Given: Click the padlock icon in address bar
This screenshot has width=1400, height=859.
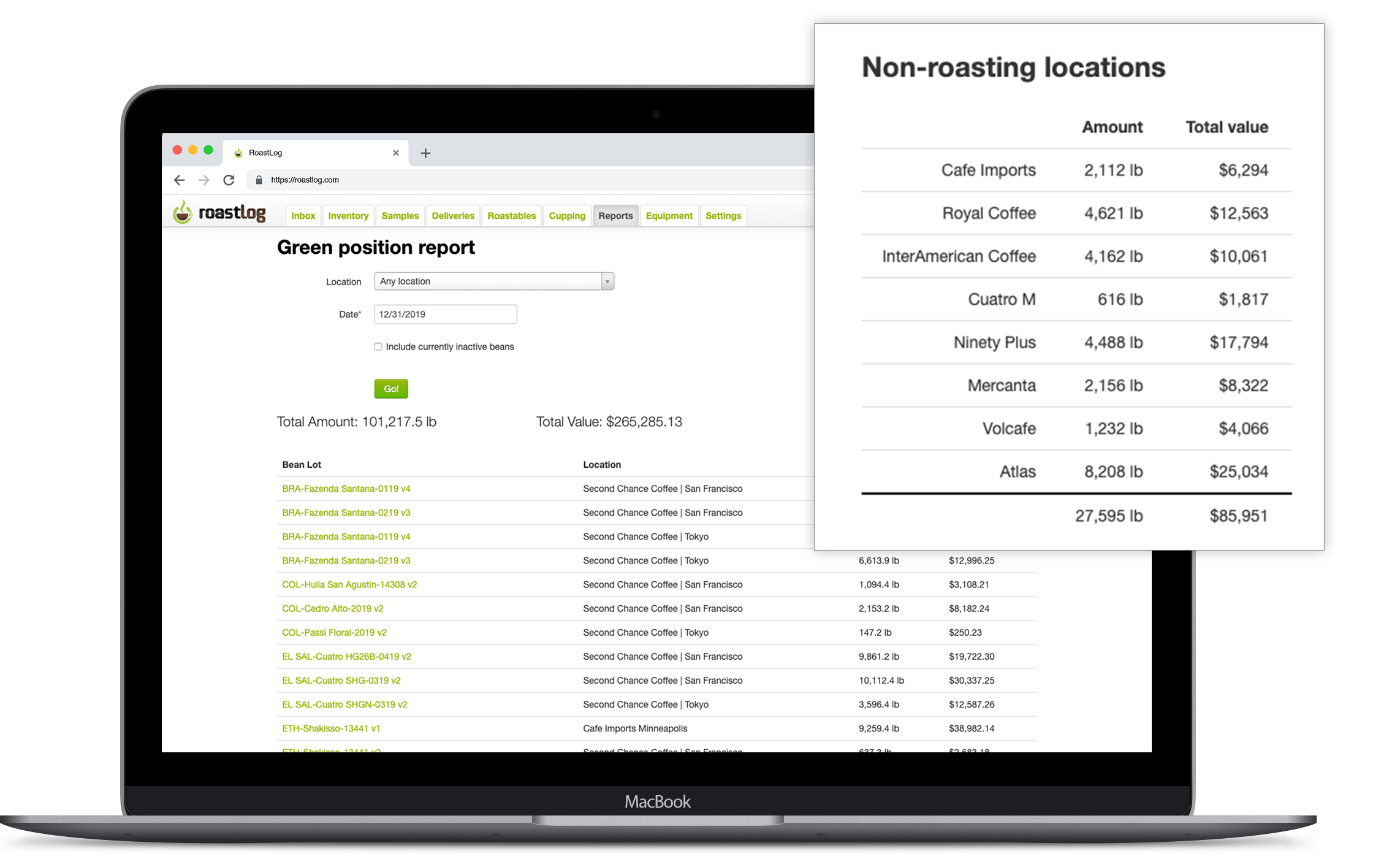Looking at the screenshot, I should (x=259, y=180).
